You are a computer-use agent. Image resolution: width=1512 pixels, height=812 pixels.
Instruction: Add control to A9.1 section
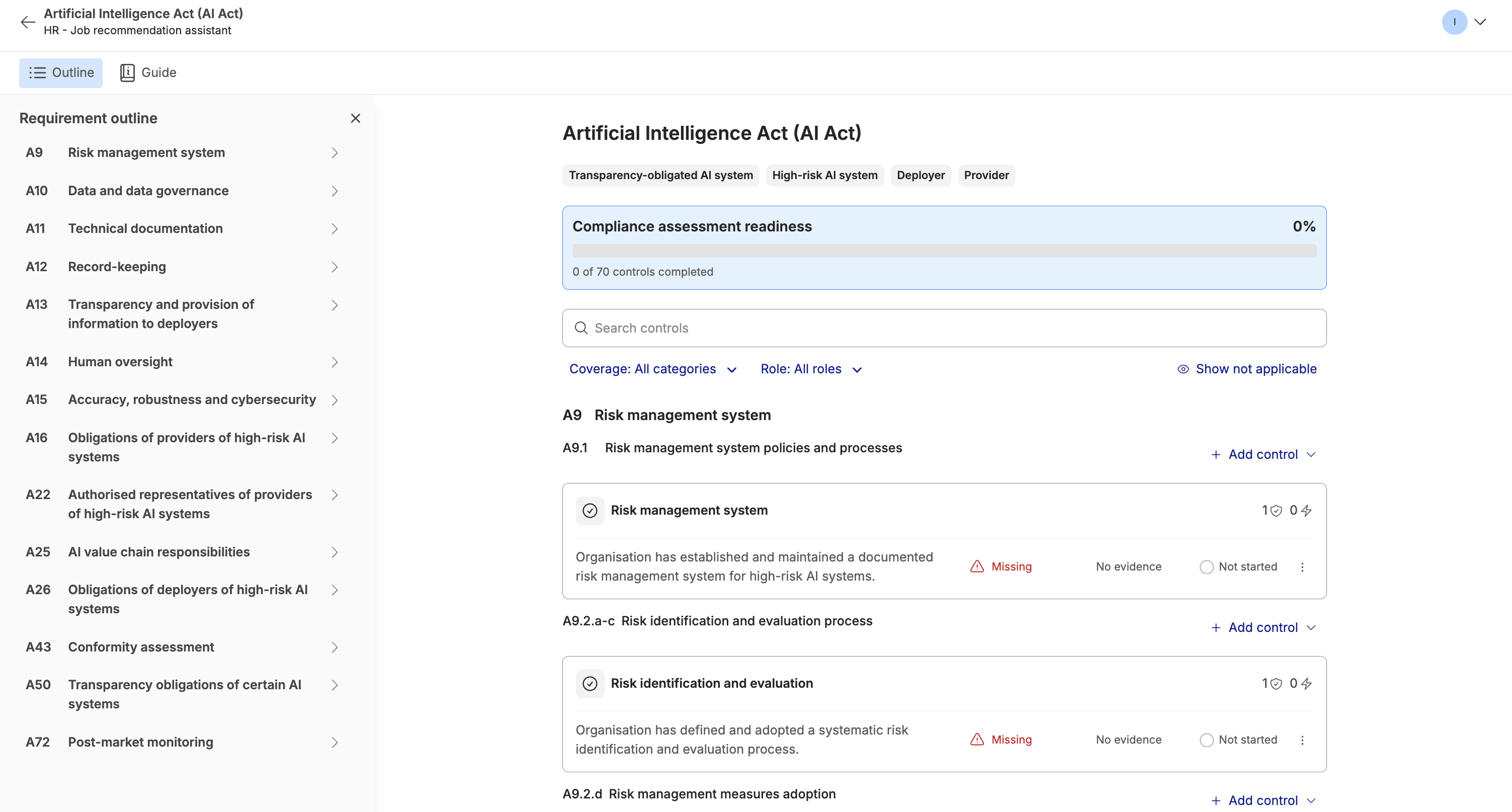coord(1263,454)
